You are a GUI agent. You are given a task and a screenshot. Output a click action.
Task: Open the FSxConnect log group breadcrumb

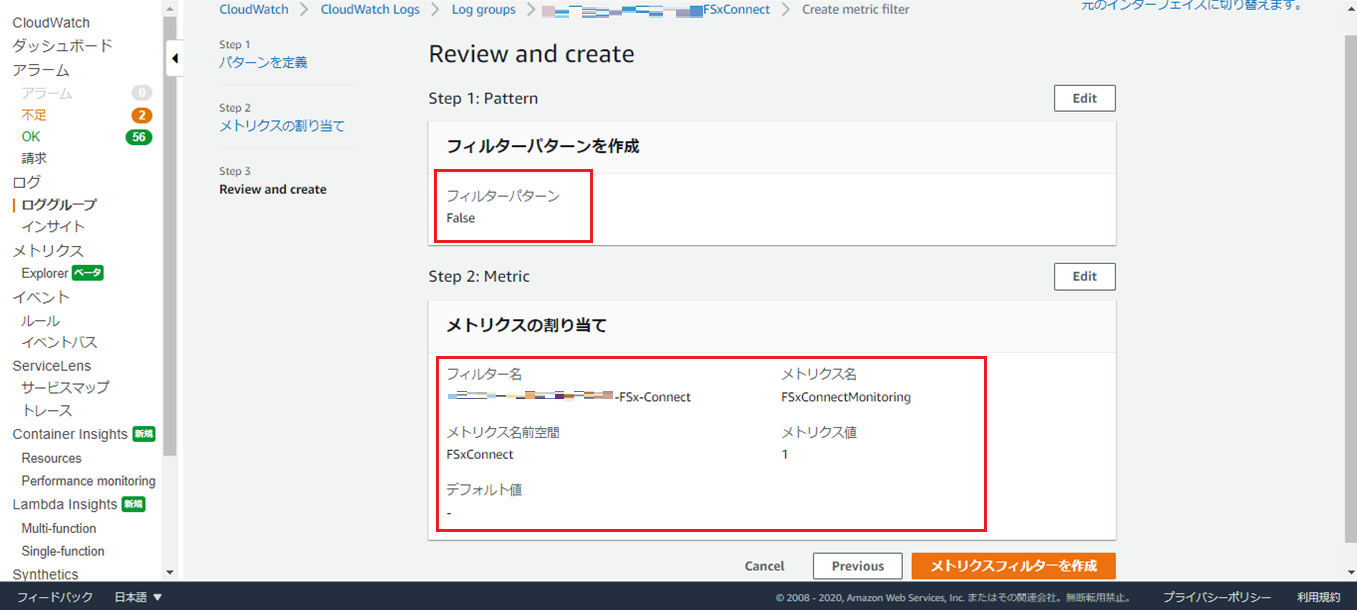coord(656,9)
